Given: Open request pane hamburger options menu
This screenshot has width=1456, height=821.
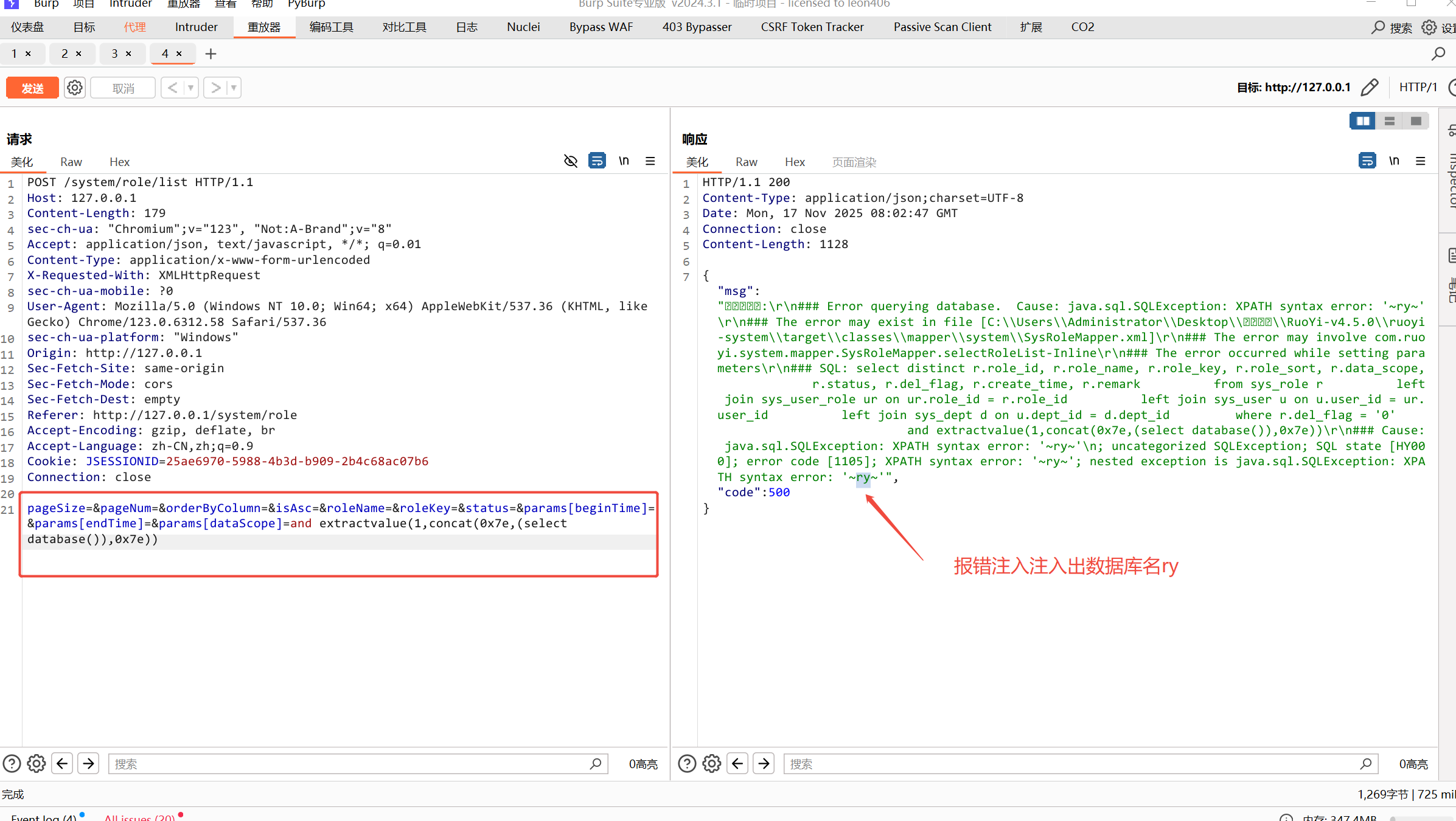Looking at the screenshot, I should (x=650, y=161).
